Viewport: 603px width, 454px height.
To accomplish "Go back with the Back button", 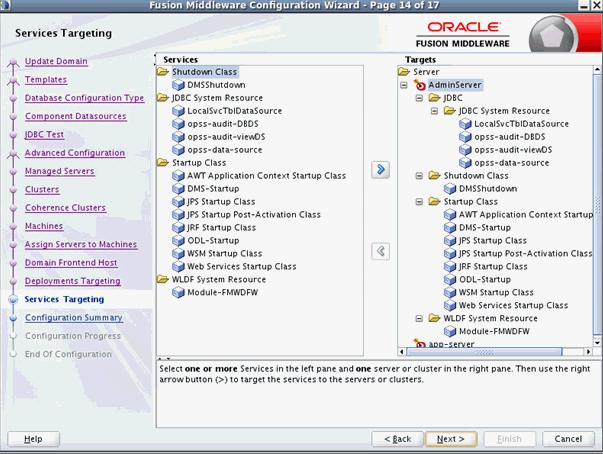I will (x=398, y=439).
